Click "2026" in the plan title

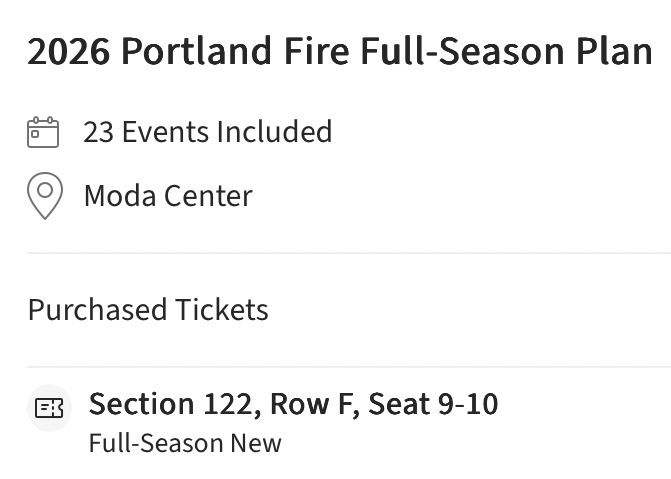(x=68, y=53)
